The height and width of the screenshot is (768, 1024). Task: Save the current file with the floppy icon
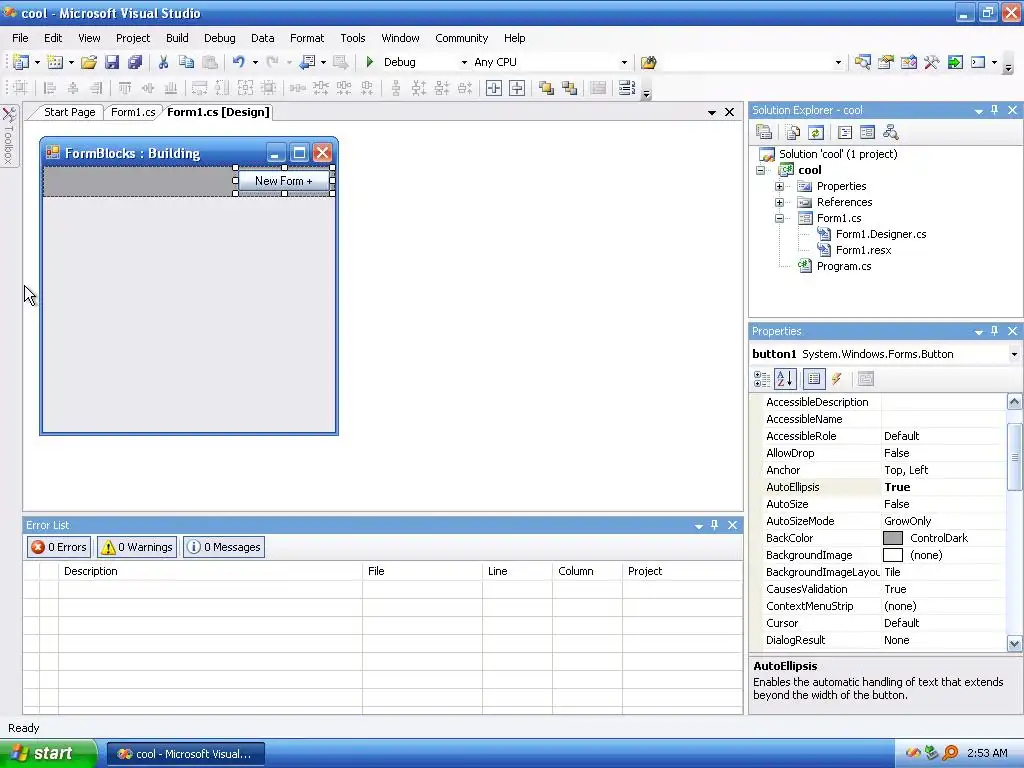pos(112,62)
